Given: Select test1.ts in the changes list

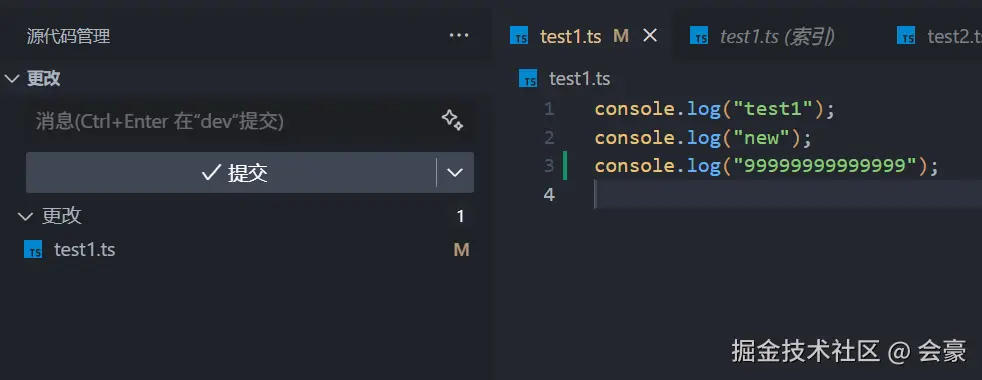Looking at the screenshot, I should pos(246,250).
